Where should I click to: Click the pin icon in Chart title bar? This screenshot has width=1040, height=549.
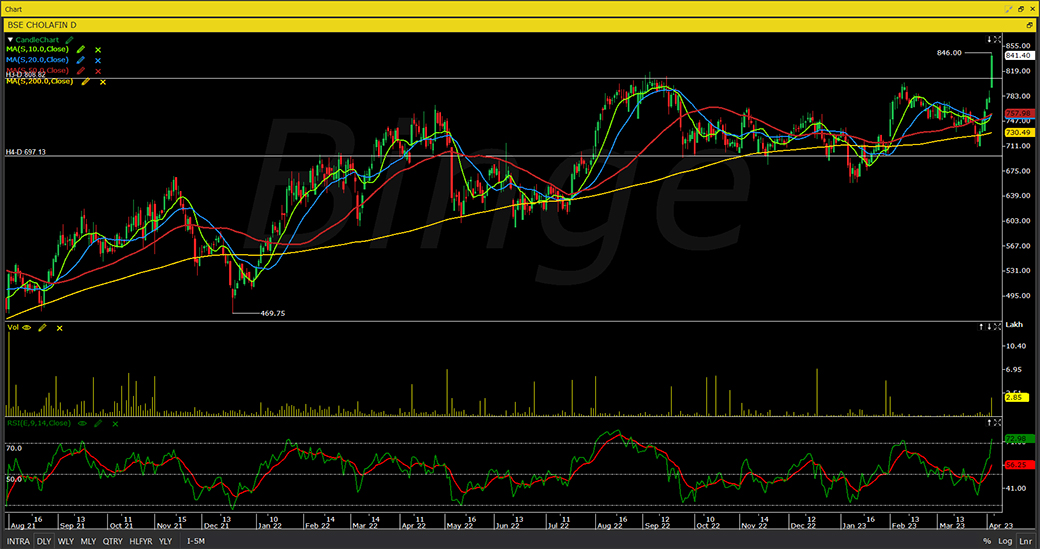(x=1009, y=9)
